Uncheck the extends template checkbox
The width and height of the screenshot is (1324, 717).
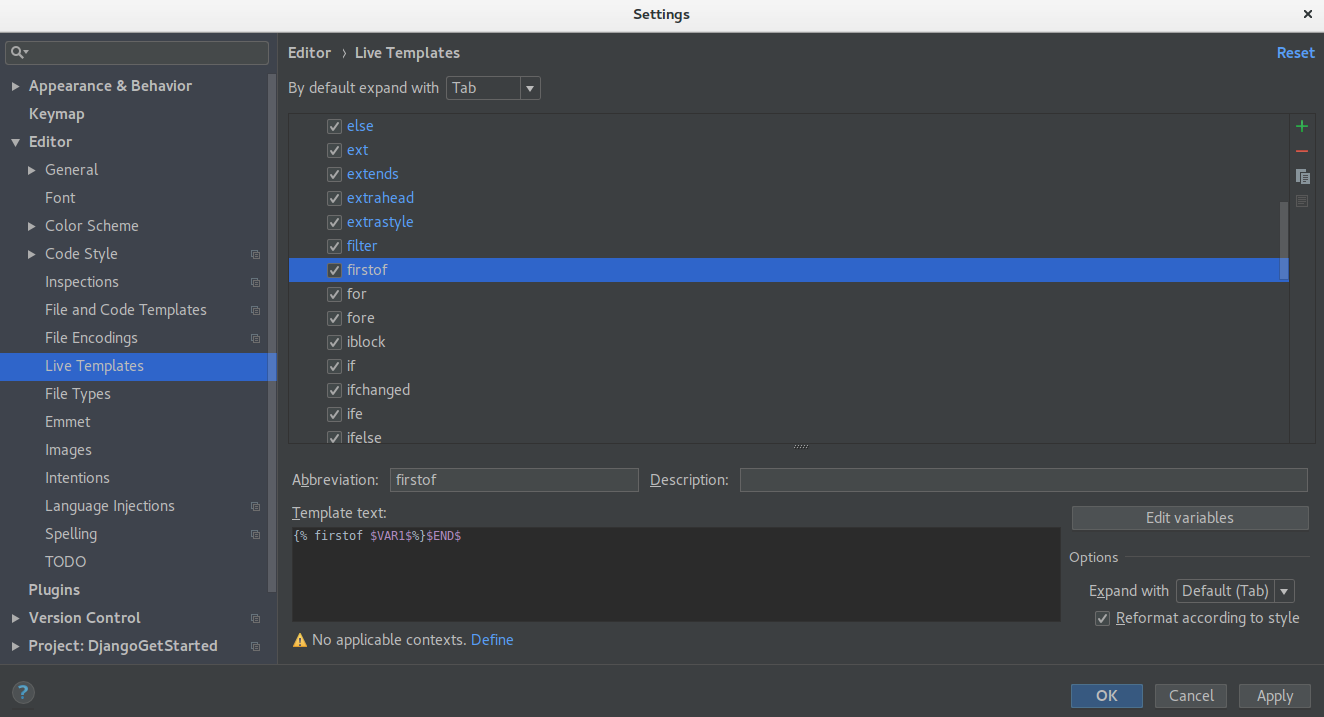[x=334, y=174]
